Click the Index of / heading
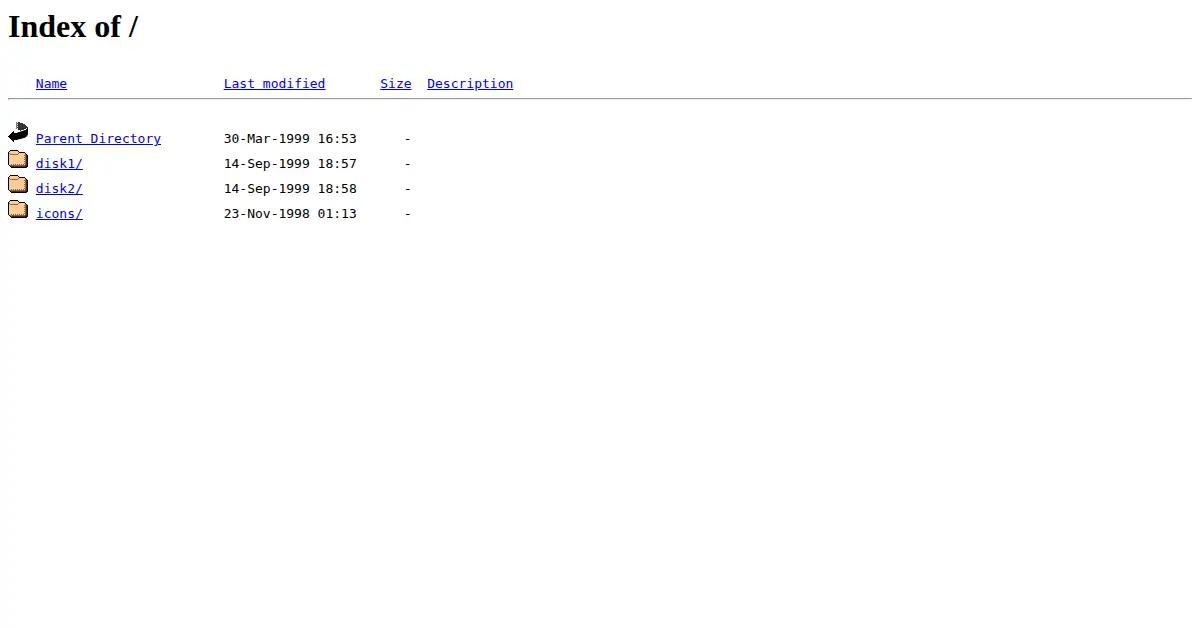The width and height of the screenshot is (1200, 628). 73,27
